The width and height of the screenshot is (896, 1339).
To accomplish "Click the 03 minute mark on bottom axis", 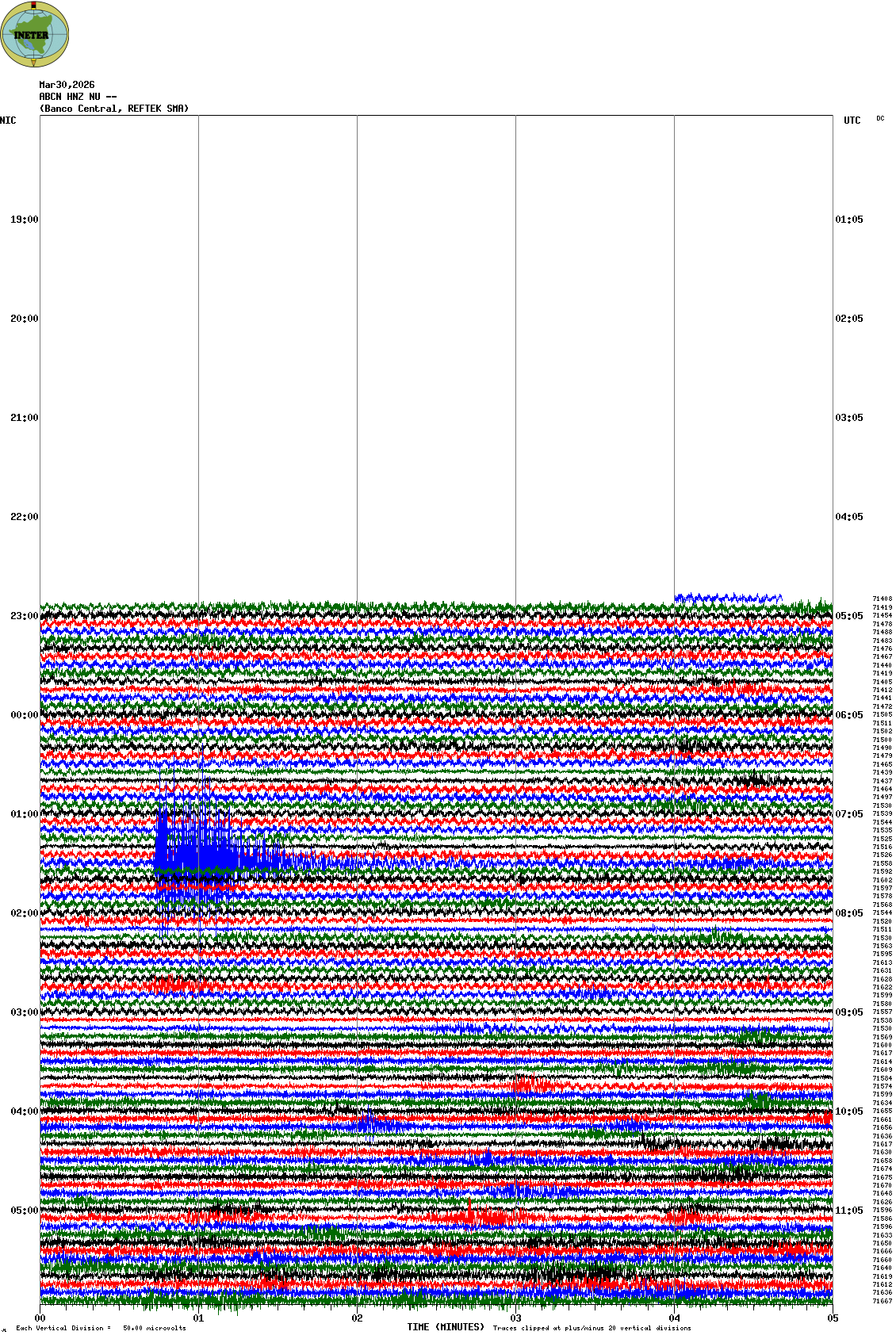I will (516, 1318).
